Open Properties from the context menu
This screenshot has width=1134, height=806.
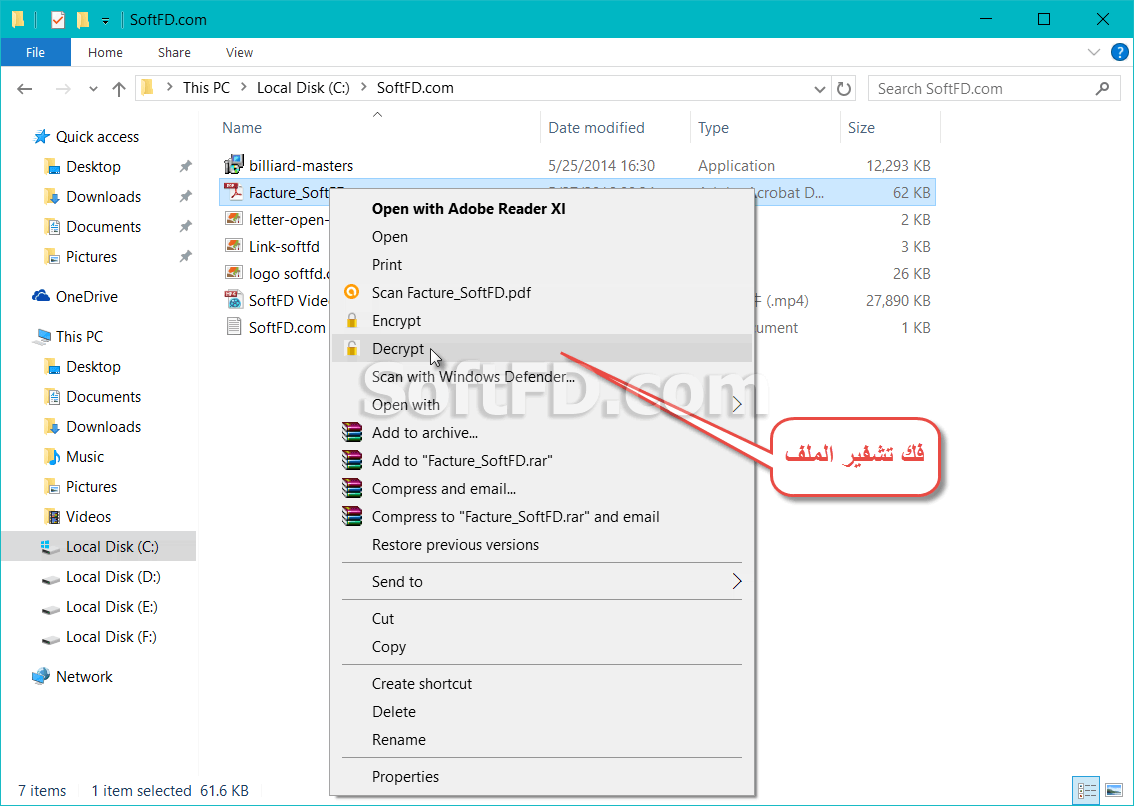pos(542,776)
